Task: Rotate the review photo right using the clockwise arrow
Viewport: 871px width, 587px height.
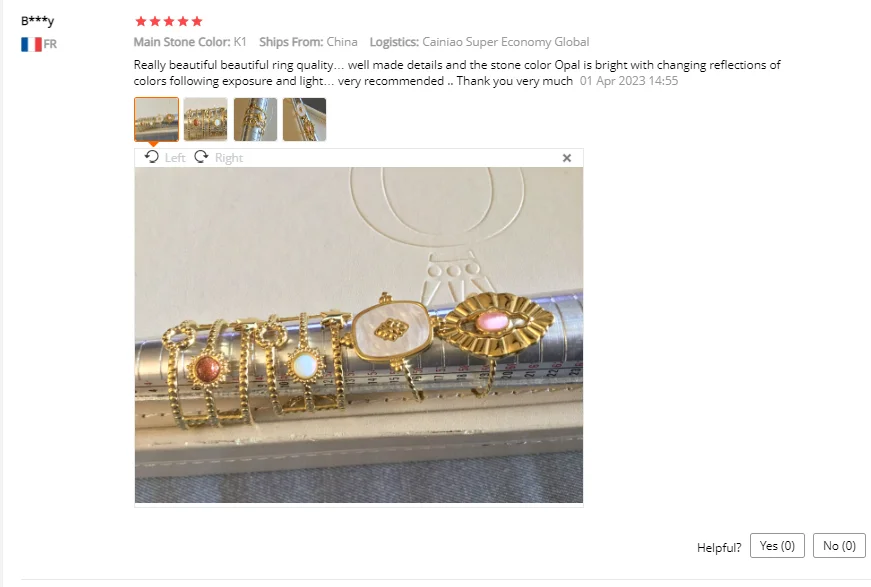Action: point(201,157)
